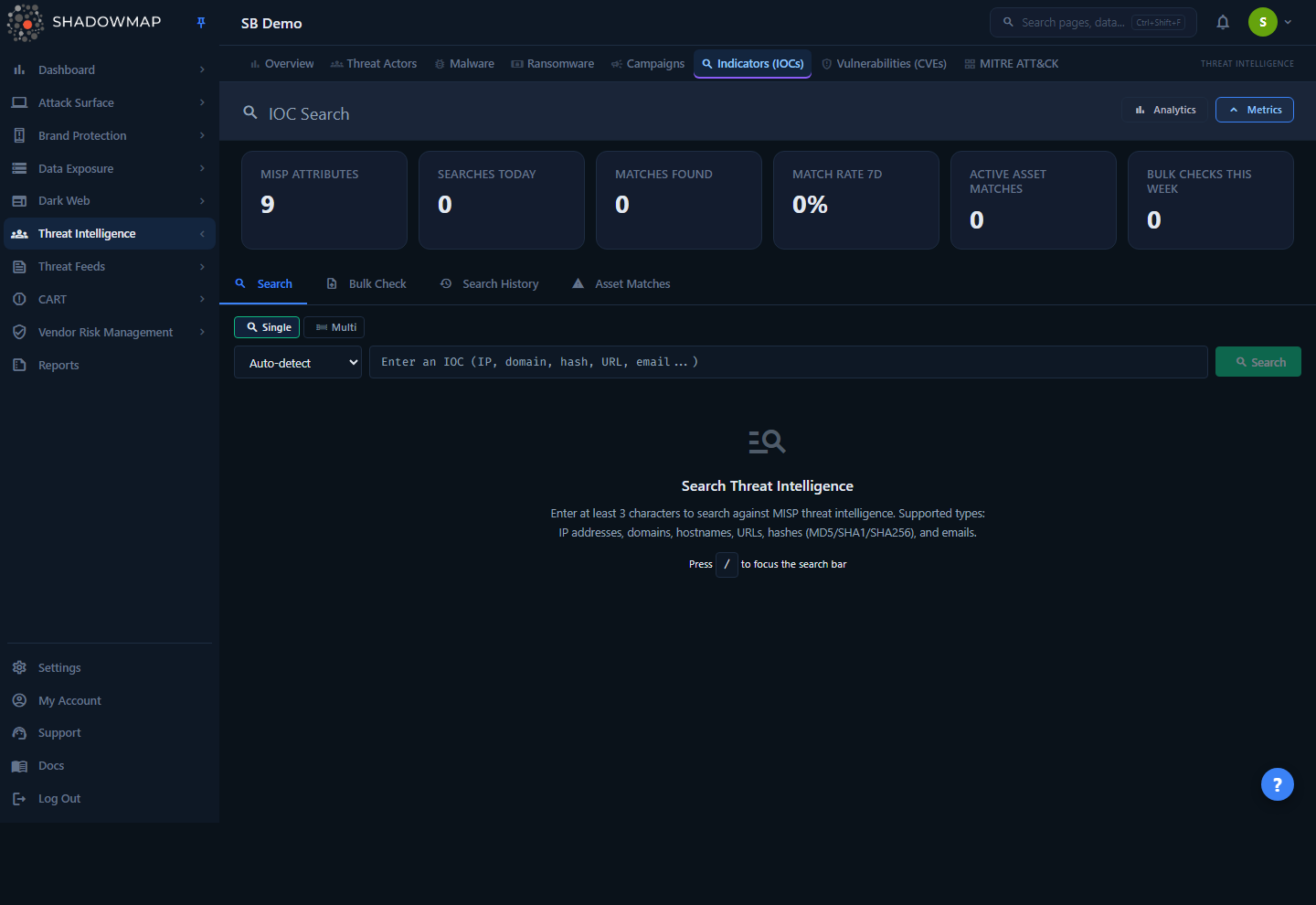Click the Asset Matches warning triangle icon
Screen dimensions: 1316x905
pos(578,283)
